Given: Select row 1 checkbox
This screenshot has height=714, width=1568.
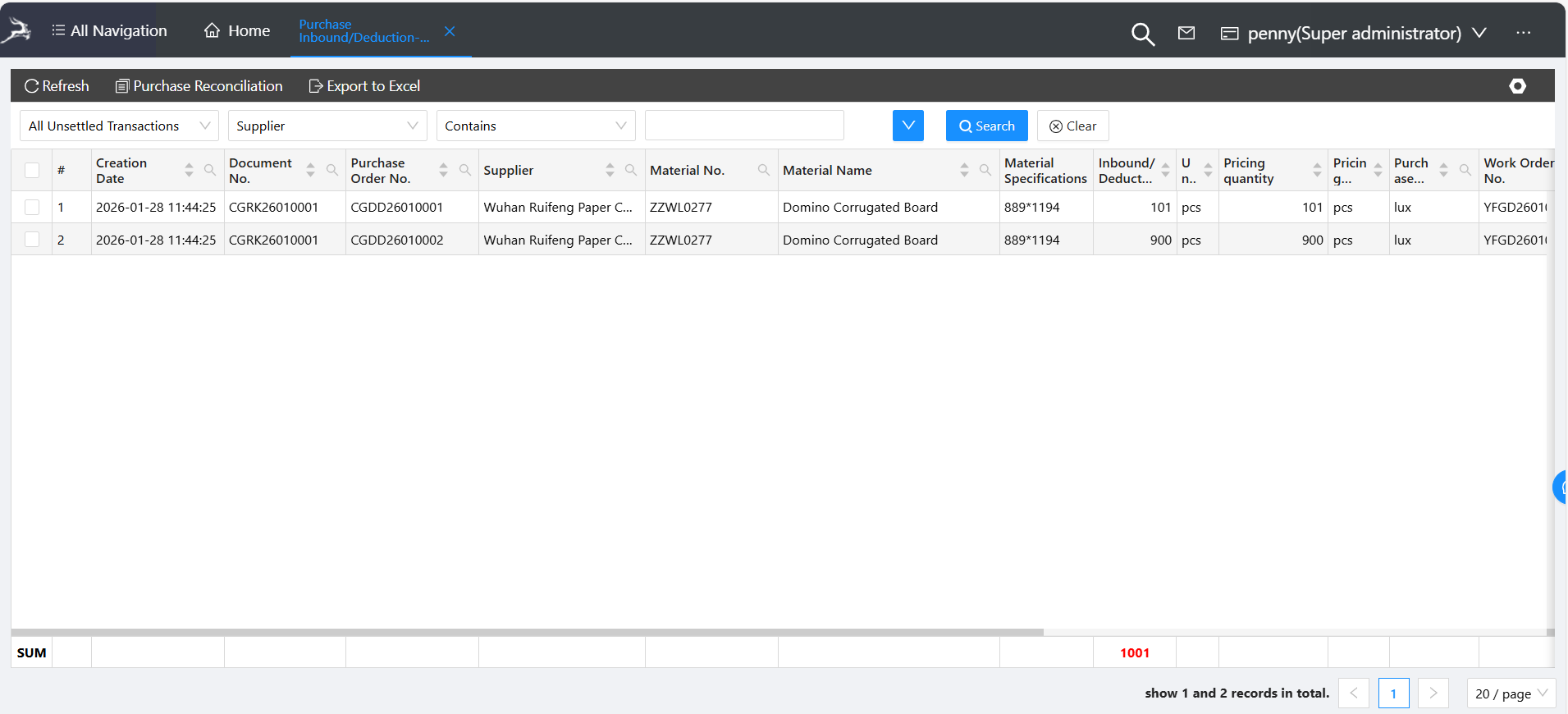Looking at the screenshot, I should pyautogui.click(x=32, y=207).
